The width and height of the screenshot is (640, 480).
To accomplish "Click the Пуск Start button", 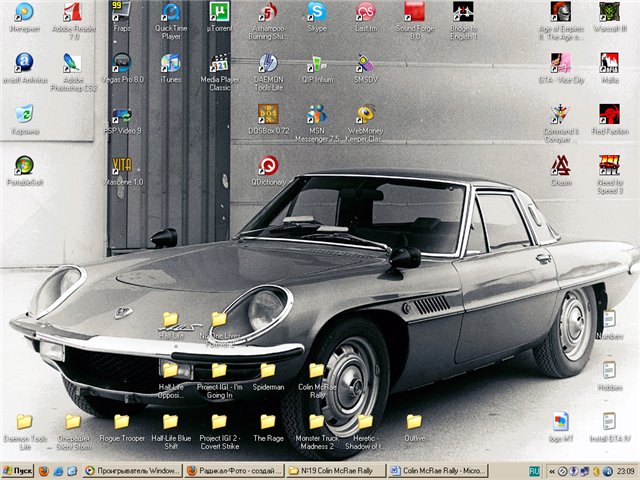I will [x=19, y=470].
